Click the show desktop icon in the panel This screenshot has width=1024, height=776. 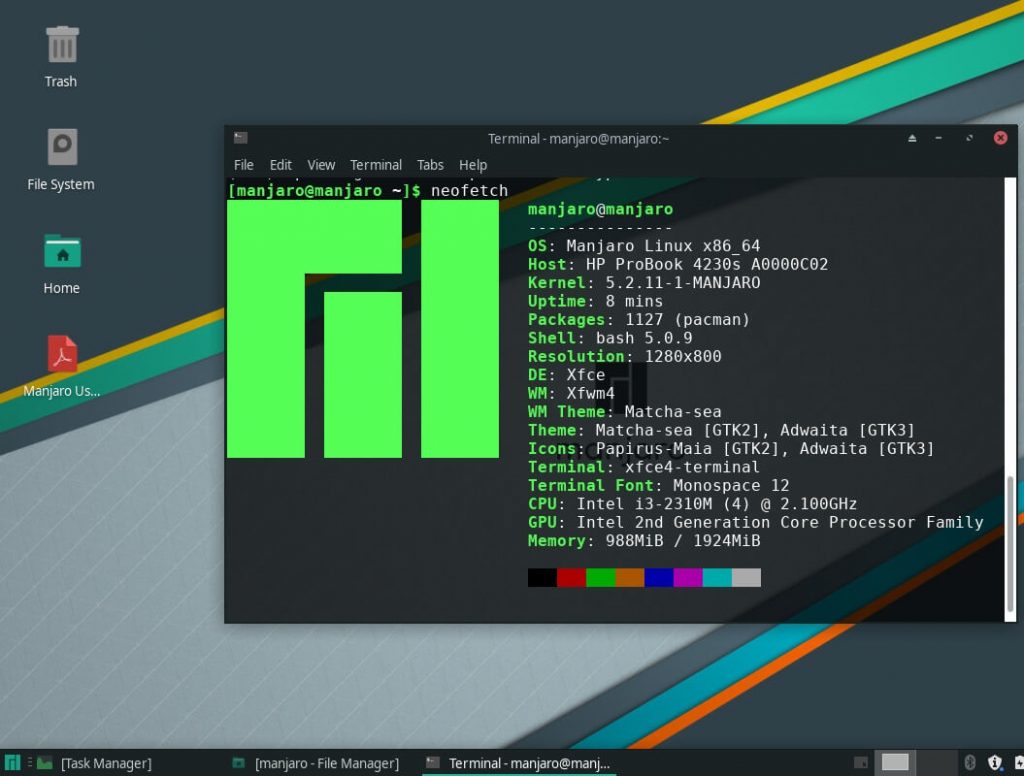tap(861, 762)
